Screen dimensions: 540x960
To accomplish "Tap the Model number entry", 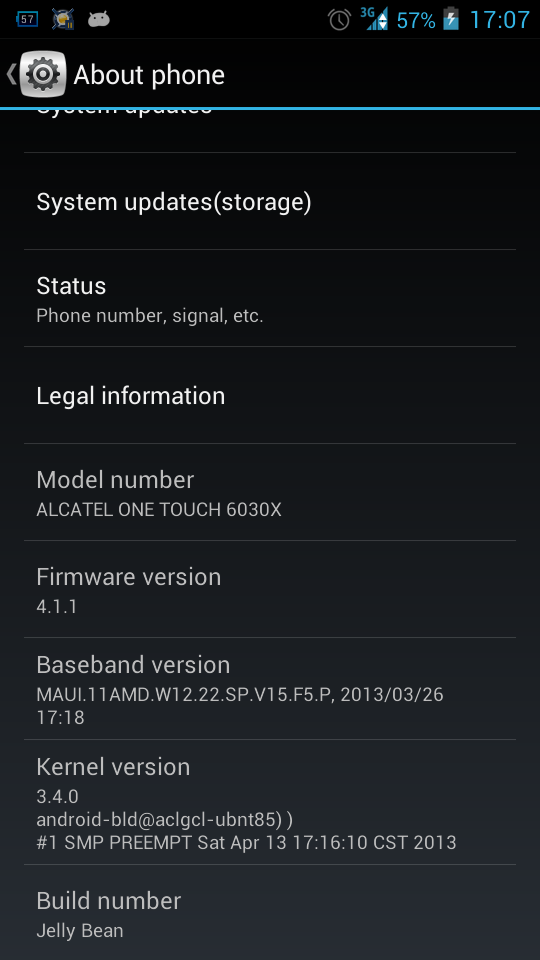I will click(x=270, y=492).
